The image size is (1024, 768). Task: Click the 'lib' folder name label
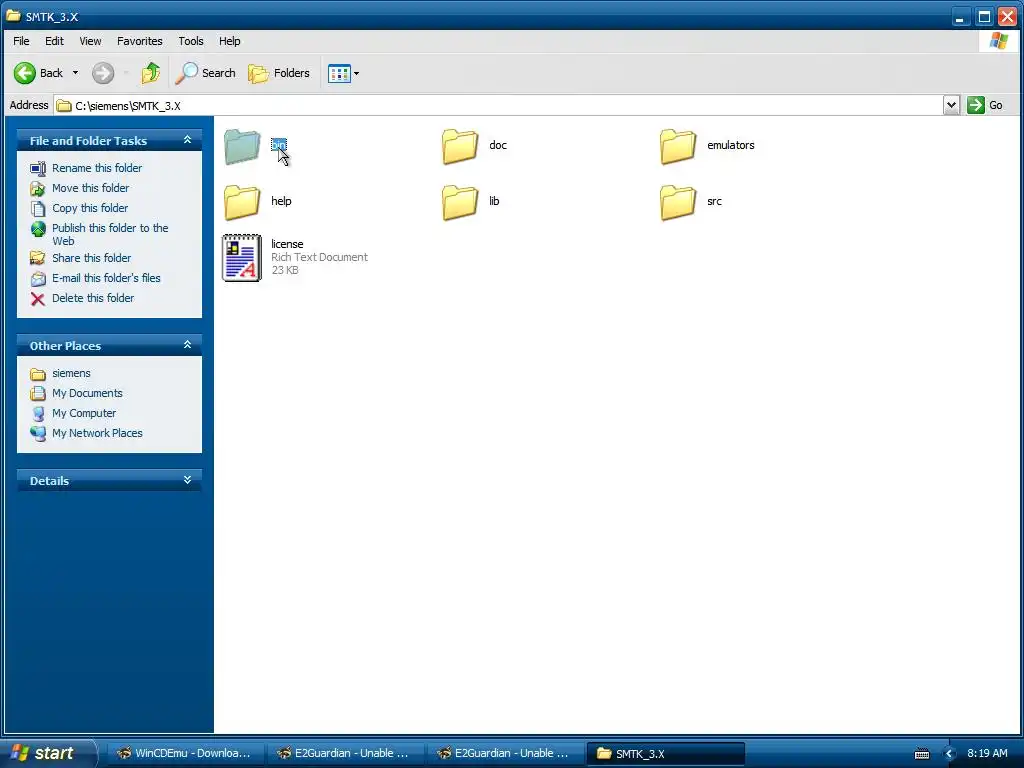pos(494,201)
